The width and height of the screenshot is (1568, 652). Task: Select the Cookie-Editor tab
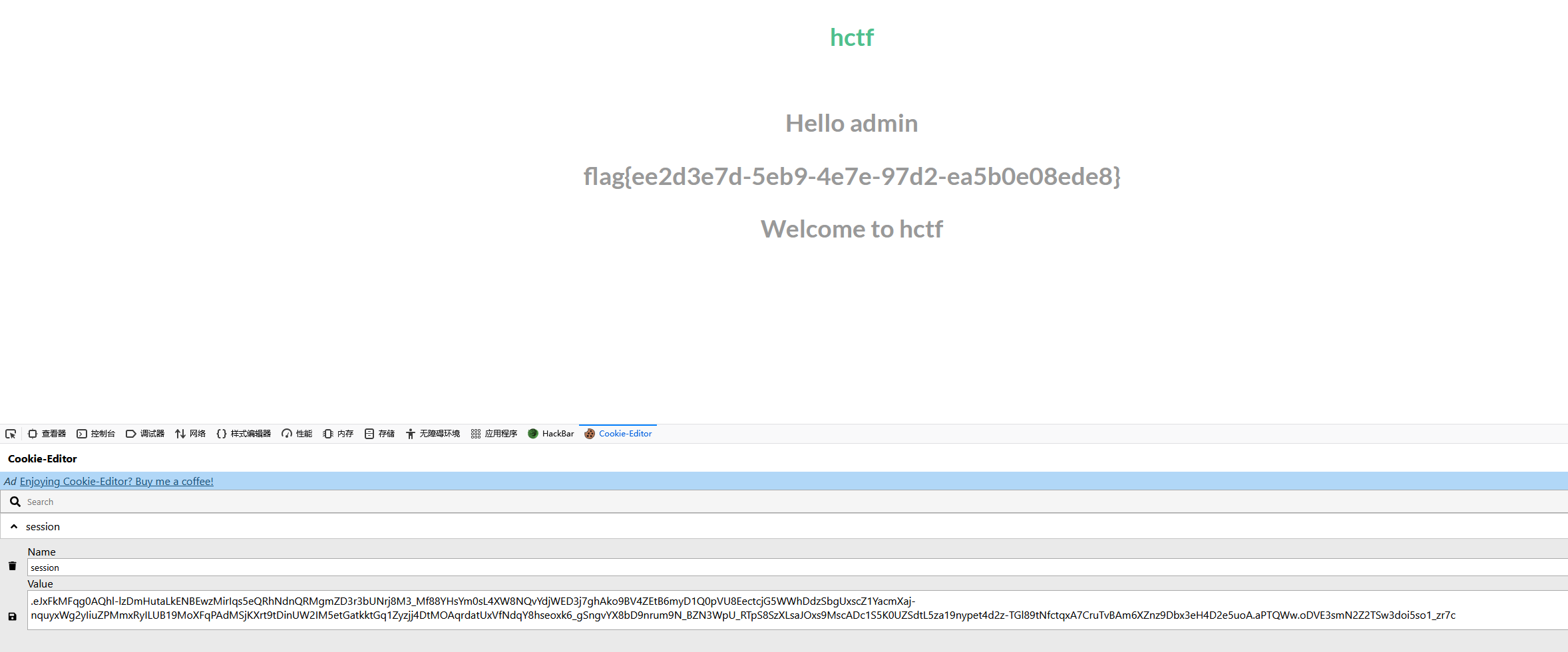pyautogui.click(x=618, y=434)
